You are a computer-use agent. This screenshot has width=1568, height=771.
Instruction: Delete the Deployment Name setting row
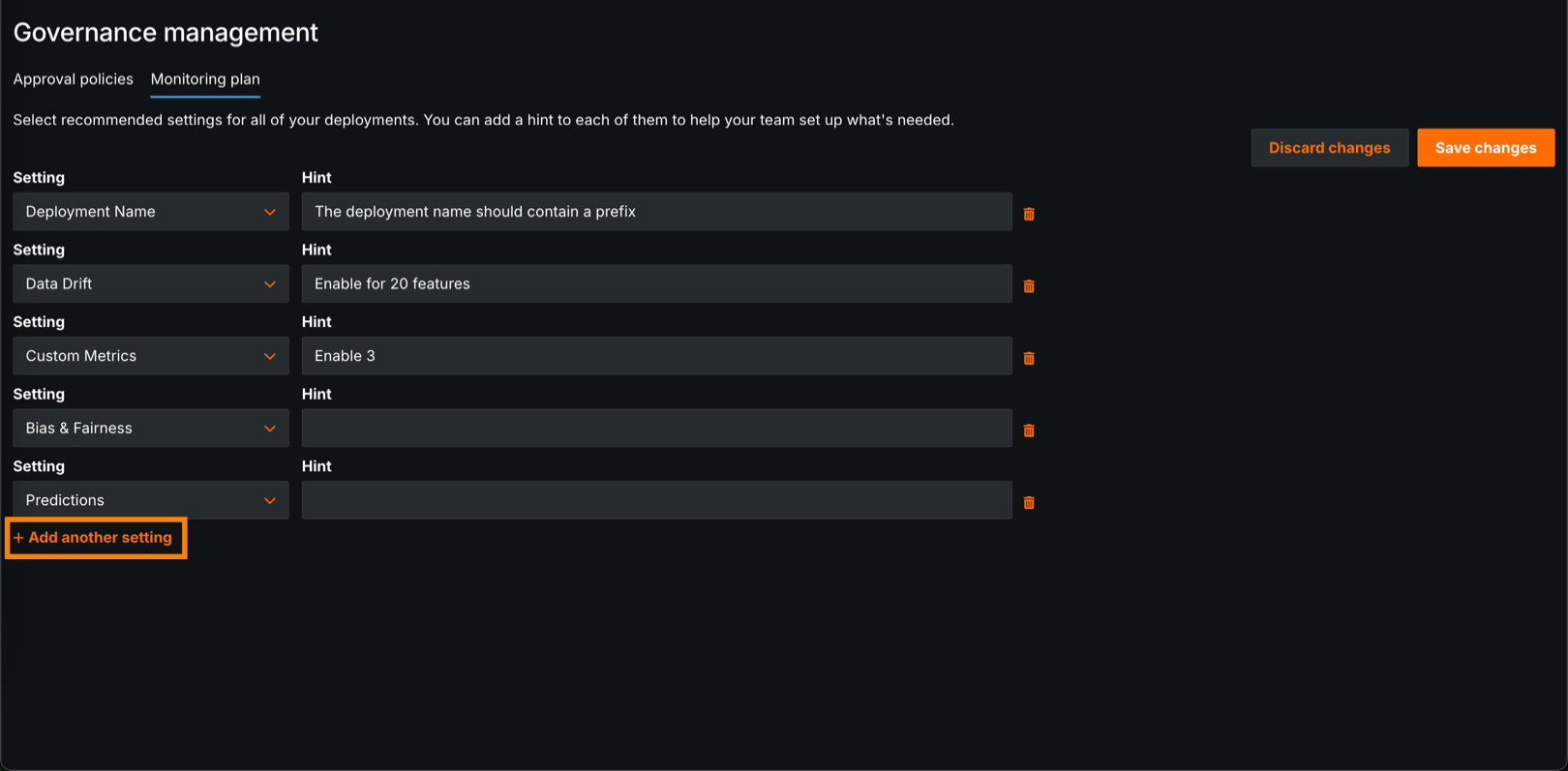point(1029,213)
